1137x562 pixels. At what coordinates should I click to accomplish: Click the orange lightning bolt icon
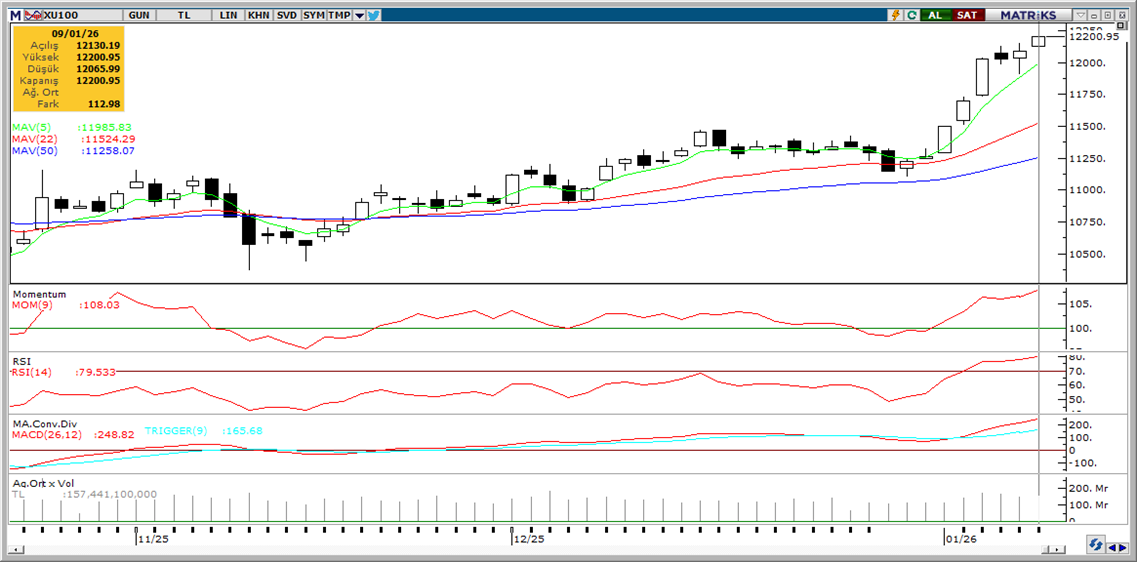[x=897, y=15]
